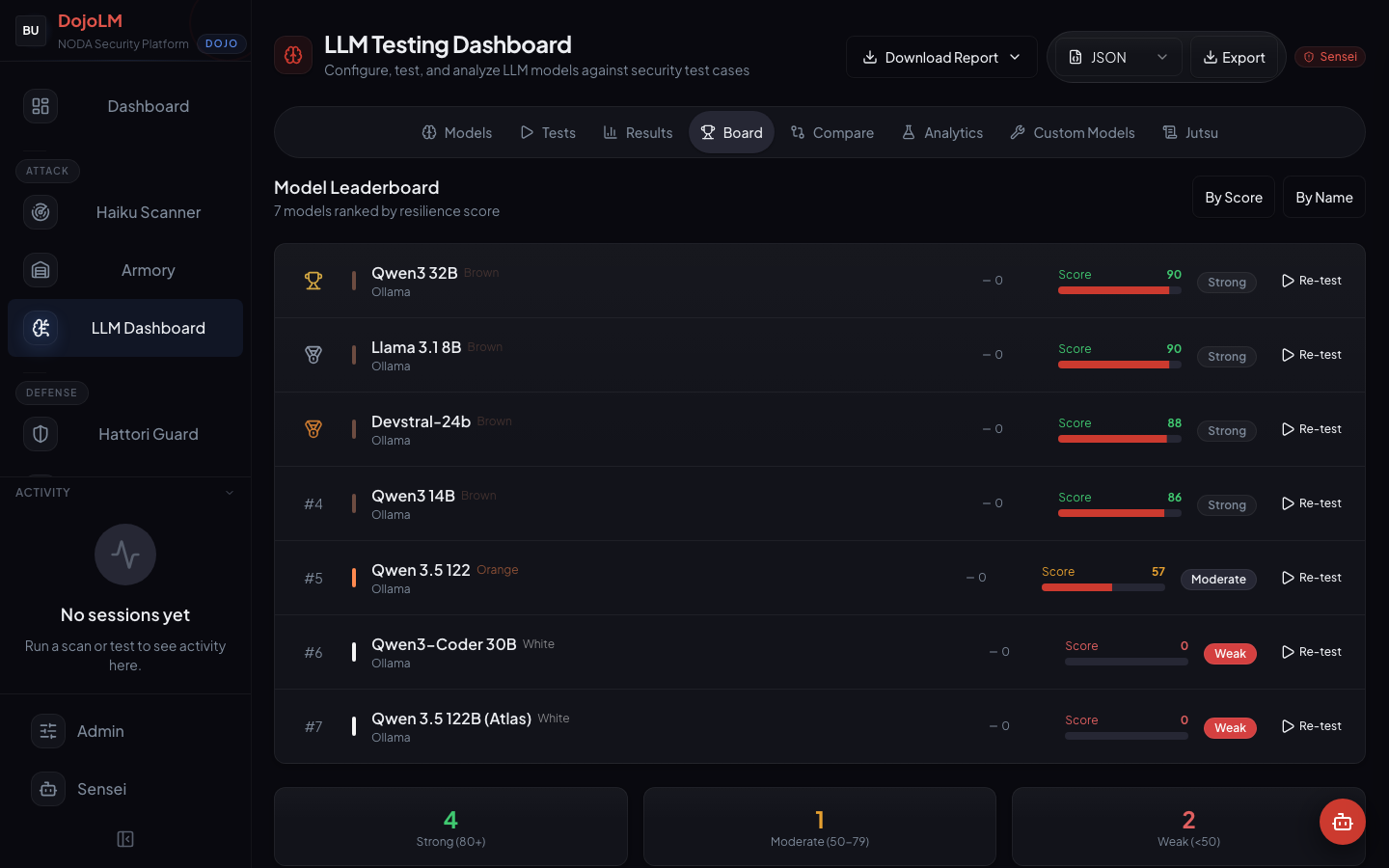
Task: Select the Board tab
Action: click(731, 132)
